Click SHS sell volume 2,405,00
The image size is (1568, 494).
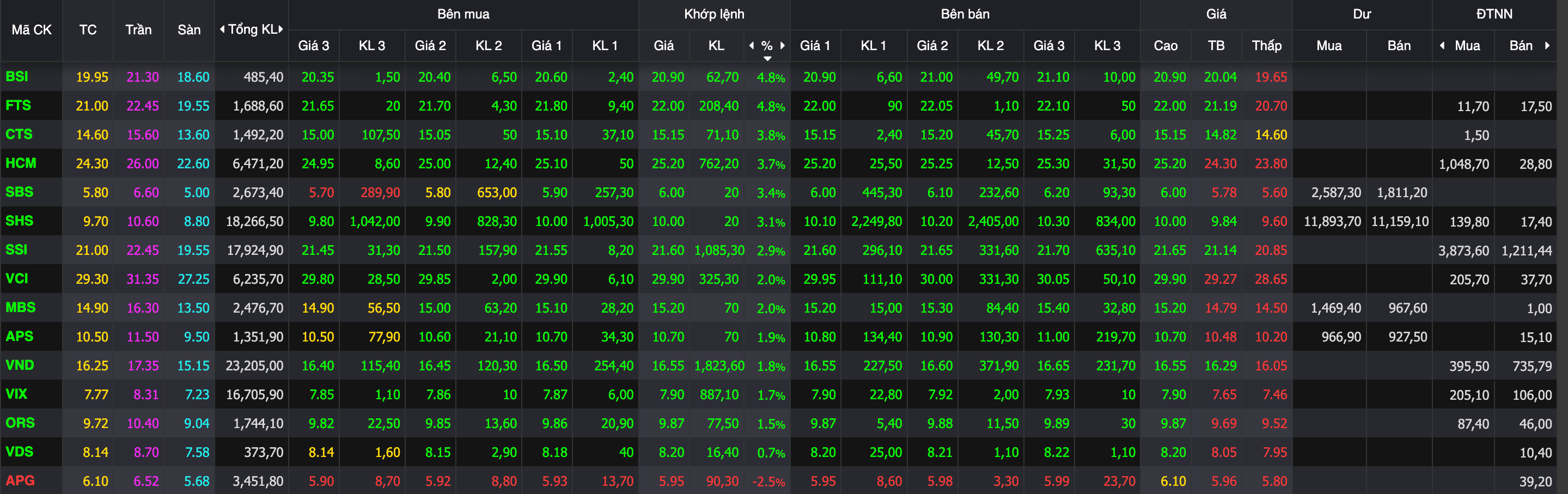[993, 222]
